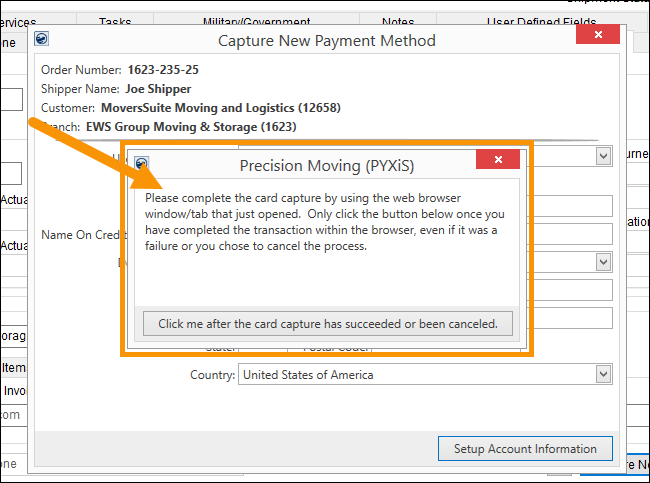The width and height of the screenshot is (650, 483).
Task: Switch to the Tasks tab in background window
Action: (x=115, y=21)
